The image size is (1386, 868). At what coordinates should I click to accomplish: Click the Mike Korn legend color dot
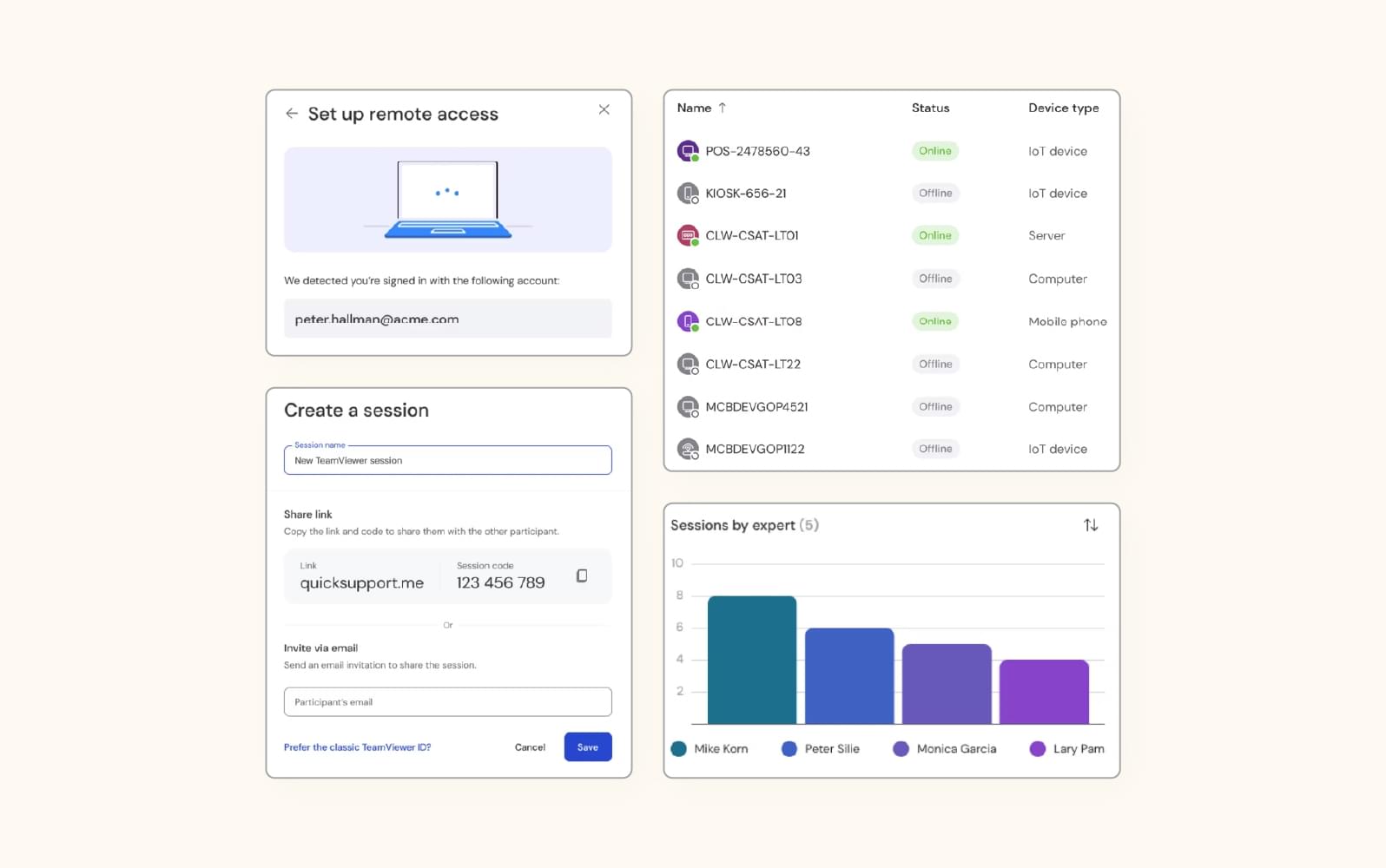point(679,749)
